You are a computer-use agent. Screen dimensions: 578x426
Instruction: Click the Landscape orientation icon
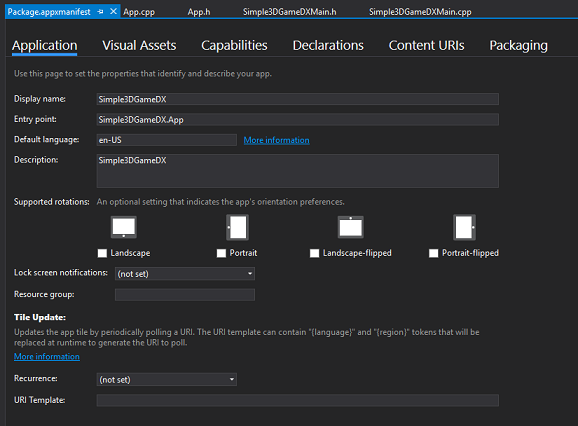point(124,227)
